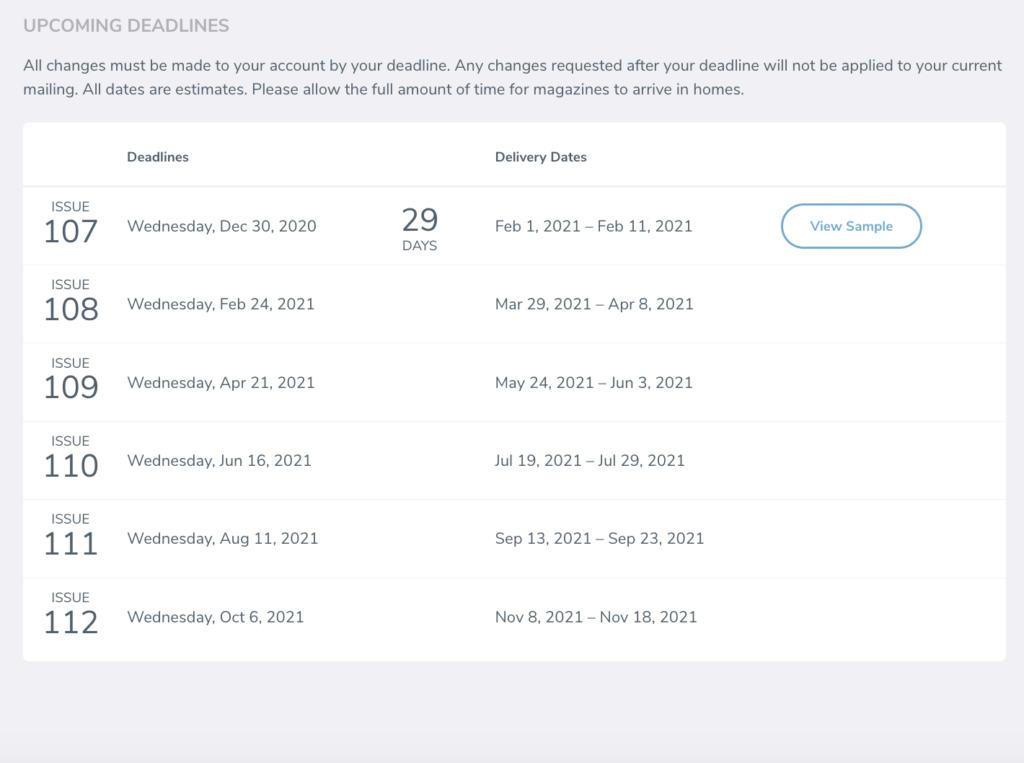Select the Issue 109 row
The image size is (1024, 763).
[x=400, y=382]
